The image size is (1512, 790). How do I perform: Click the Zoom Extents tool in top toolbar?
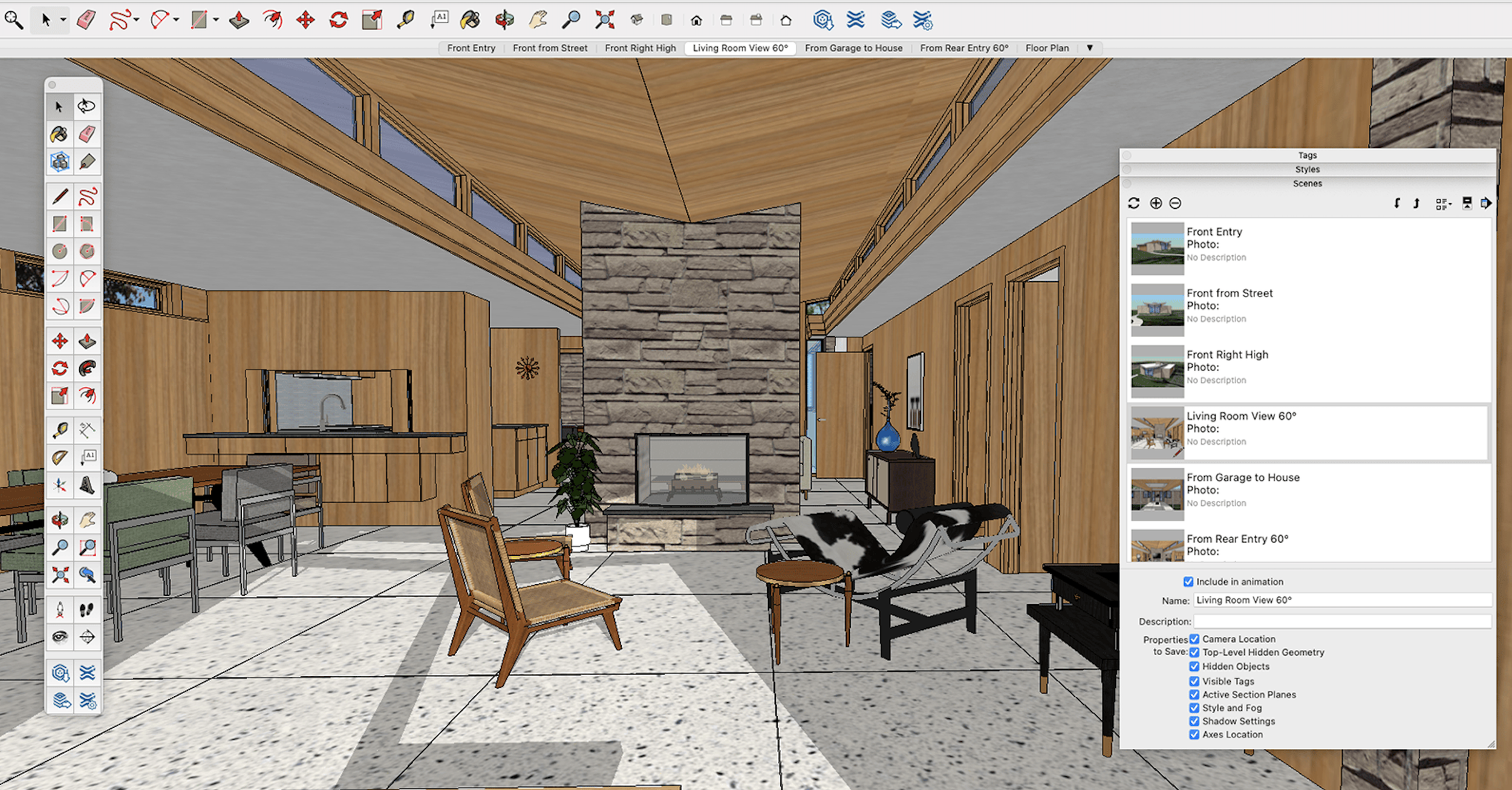[604, 20]
